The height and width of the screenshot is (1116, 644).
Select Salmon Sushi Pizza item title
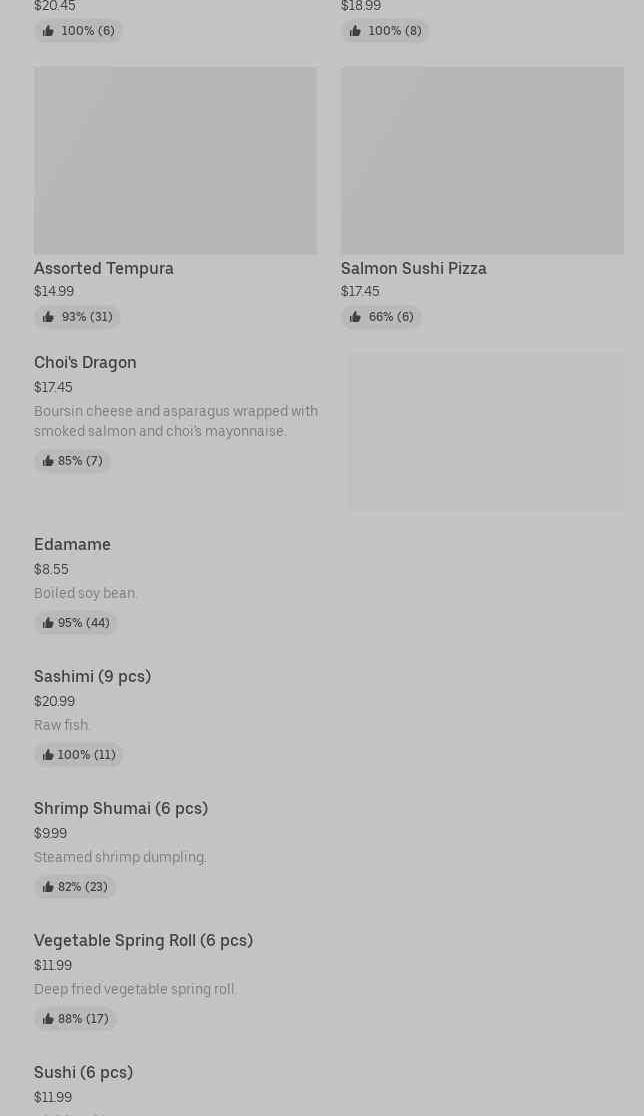pyautogui.click(x=414, y=268)
